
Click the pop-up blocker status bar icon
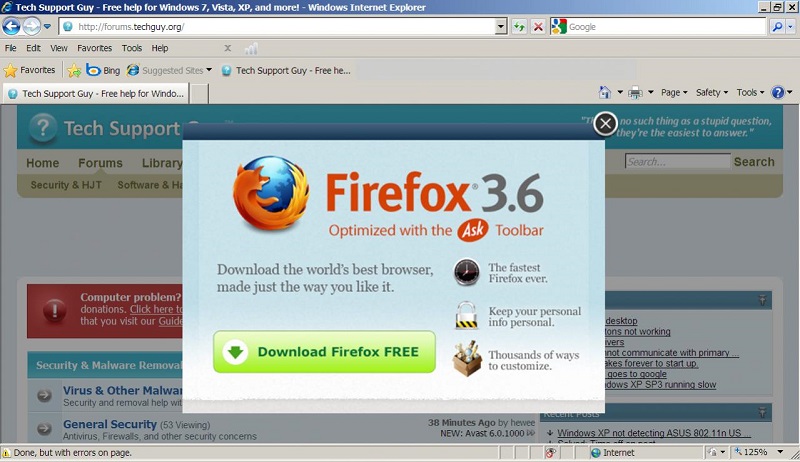550,453
